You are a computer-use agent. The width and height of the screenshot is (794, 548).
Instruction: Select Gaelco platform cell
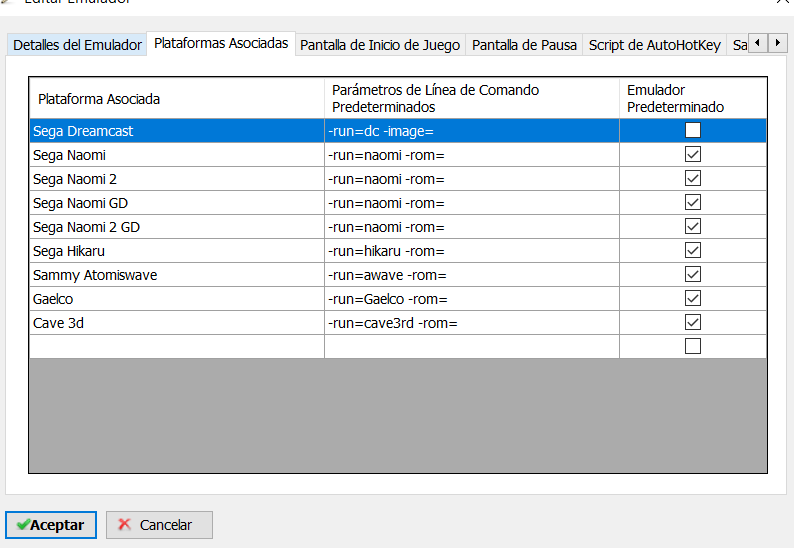click(177, 299)
